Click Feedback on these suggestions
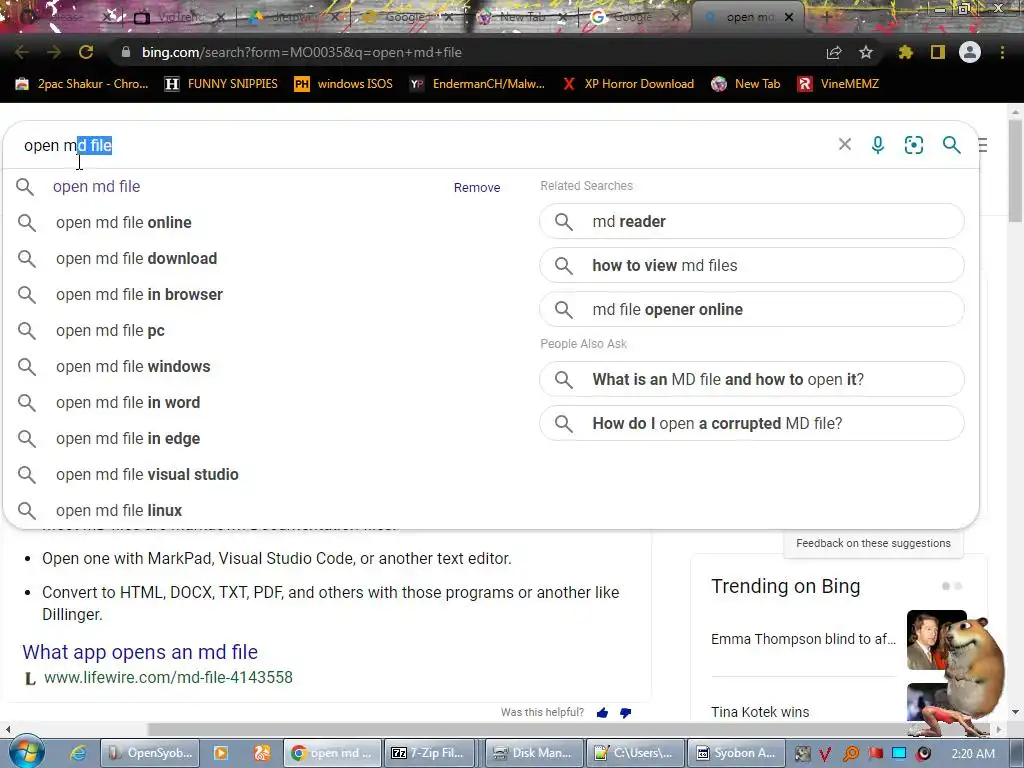Viewport: 1024px width, 768px height. [x=873, y=543]
